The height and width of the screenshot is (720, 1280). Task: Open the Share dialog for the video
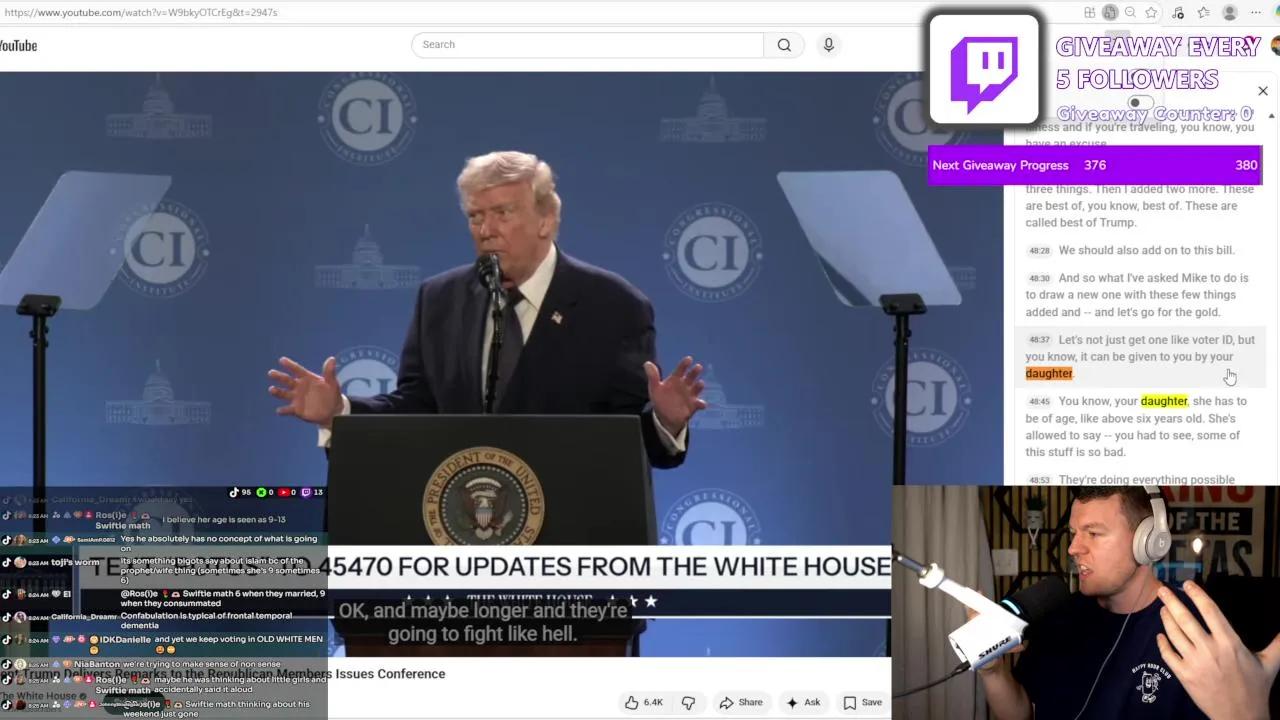pos(741,703)
